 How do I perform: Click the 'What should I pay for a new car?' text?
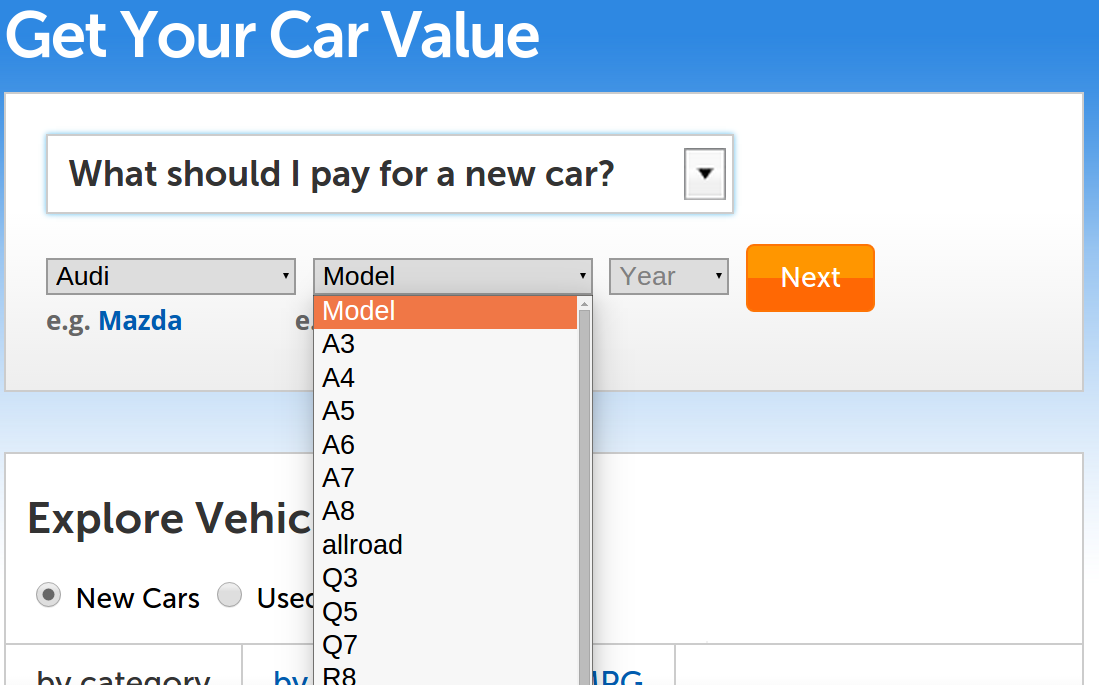341,174
